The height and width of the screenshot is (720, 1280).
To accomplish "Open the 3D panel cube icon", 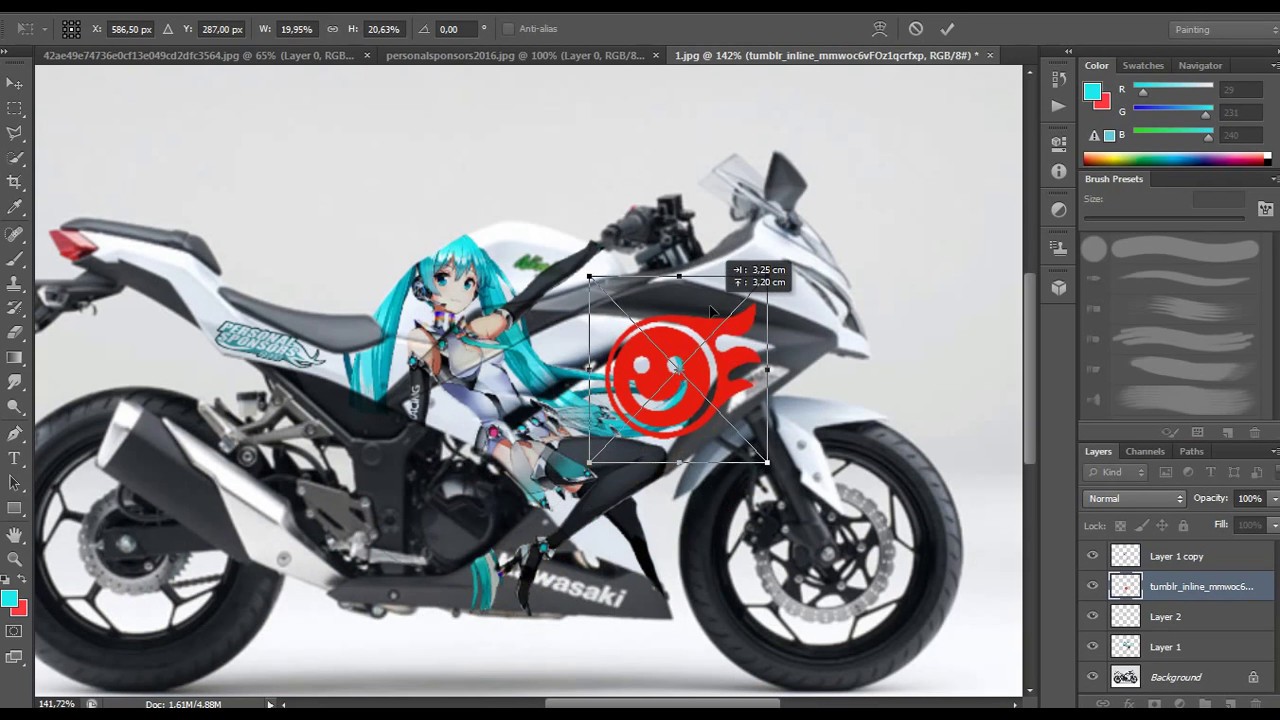I will click(1059, 287).
